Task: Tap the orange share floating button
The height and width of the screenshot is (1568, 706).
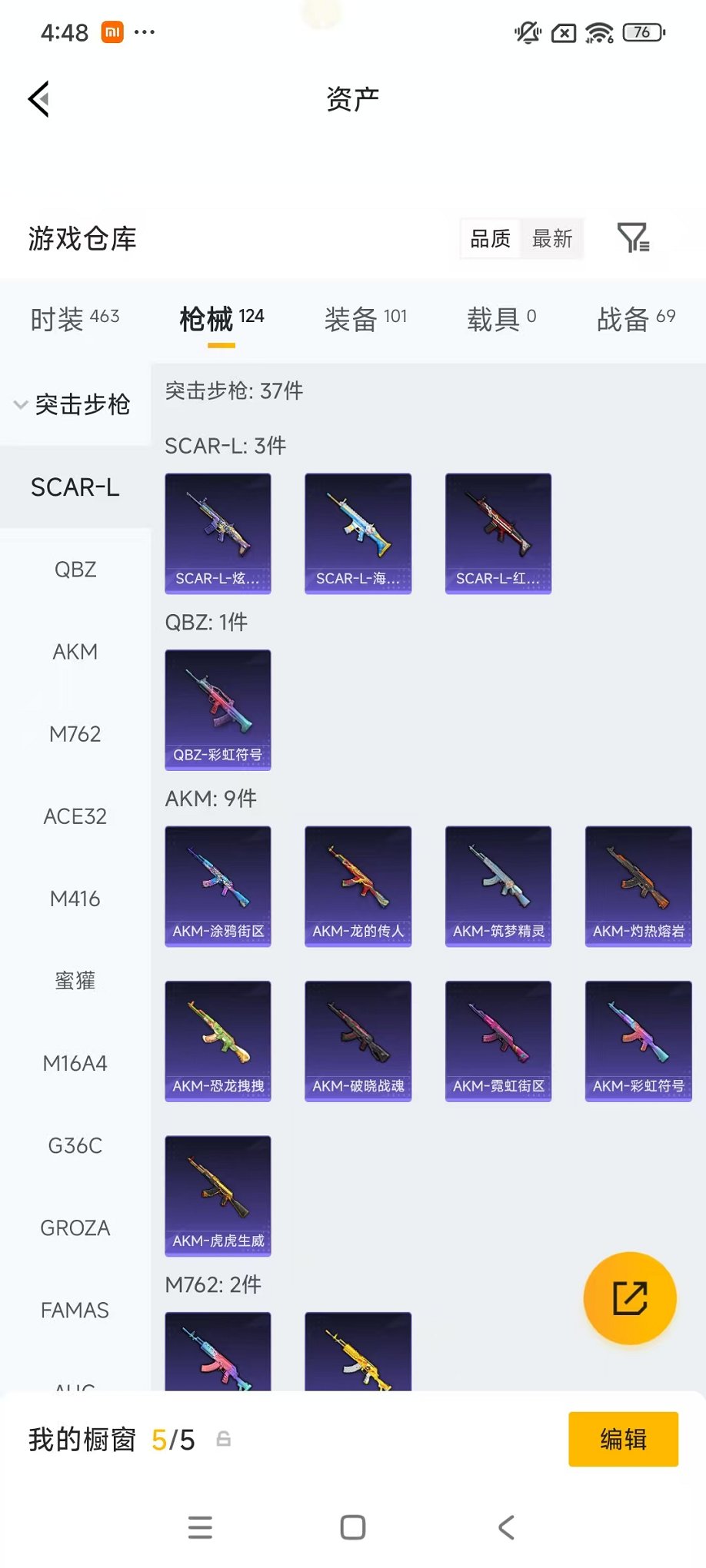Action: [x=630, y=1298]
